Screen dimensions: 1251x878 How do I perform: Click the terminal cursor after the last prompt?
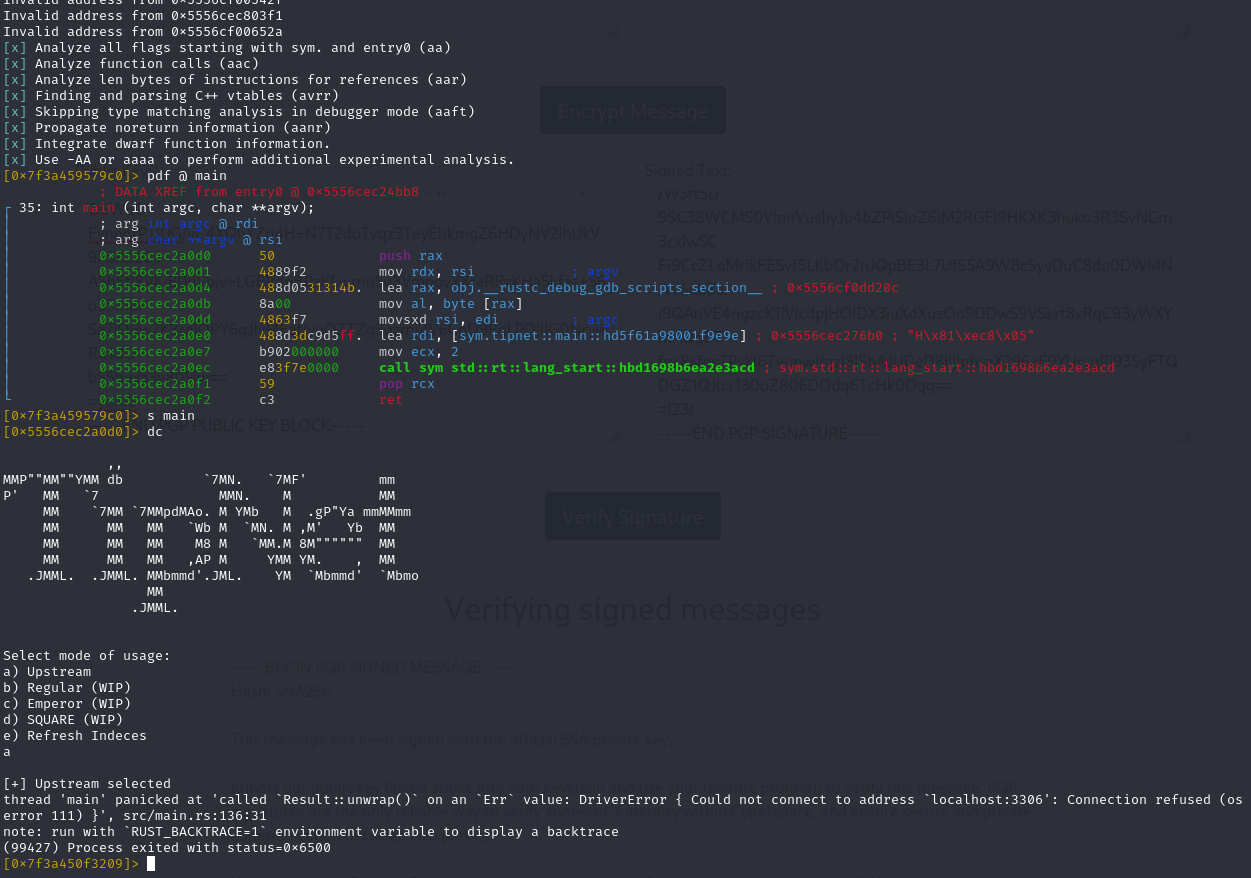(151, 863)
